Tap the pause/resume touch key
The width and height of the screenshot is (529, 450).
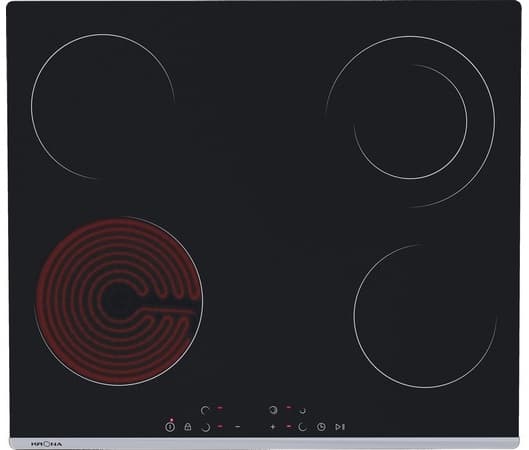[x=340, y=427]
